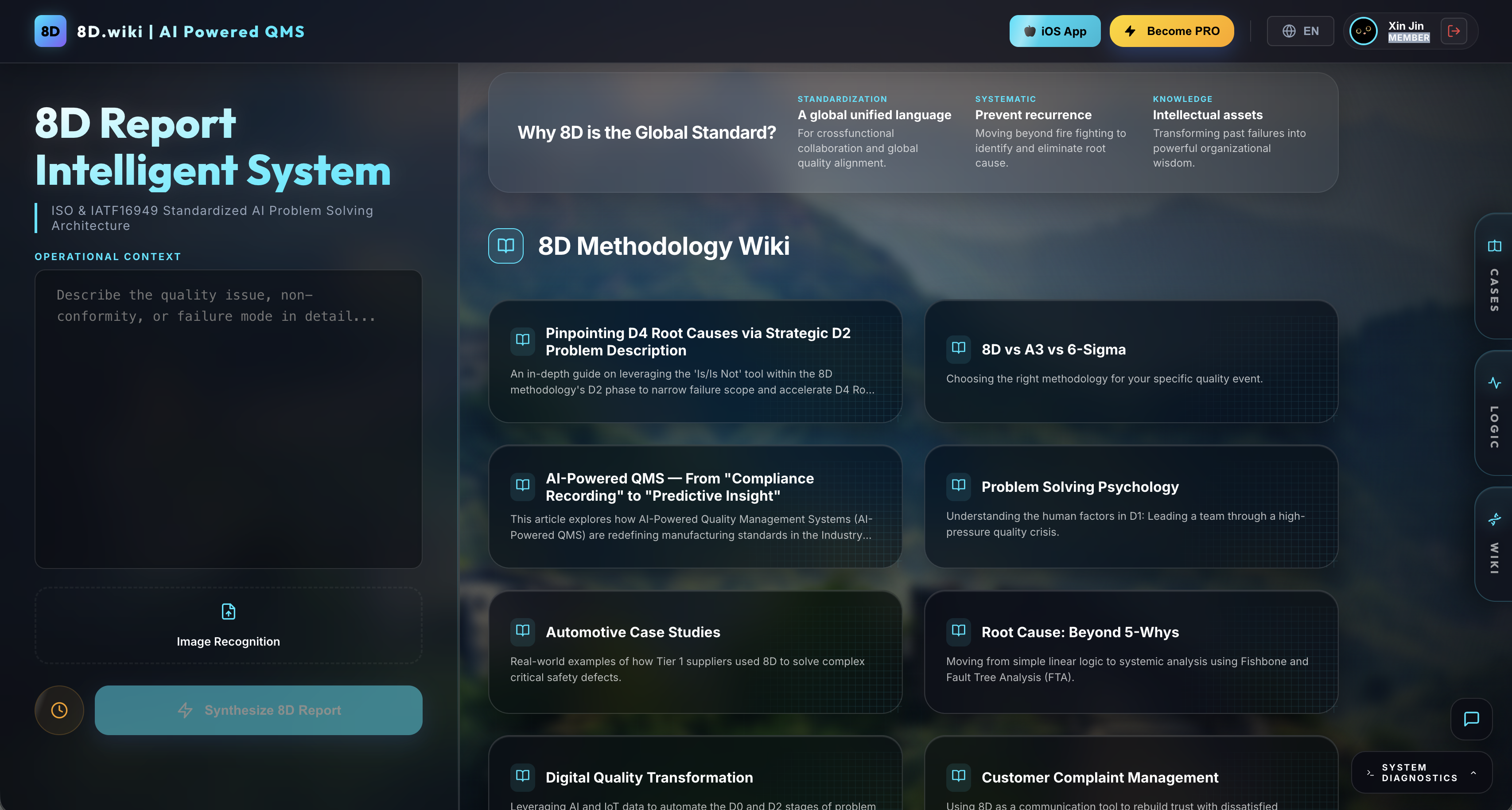The image size is (1512, 810).
Task: Focus the quality issue description field
Action: pyautogui.click(x=228, y=419)
